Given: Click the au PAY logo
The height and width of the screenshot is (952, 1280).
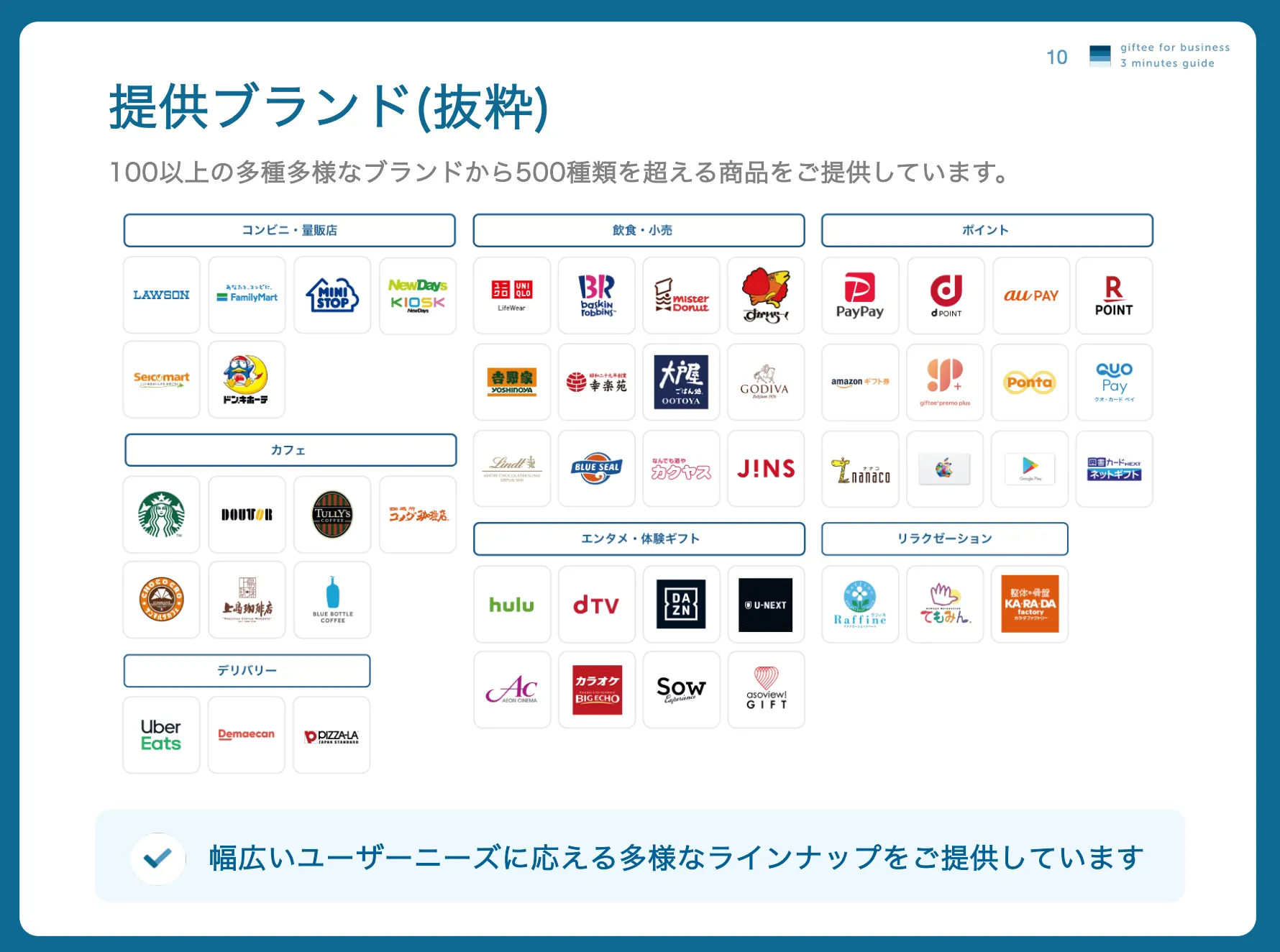Looking at the screenshot, I should 1030,296.
